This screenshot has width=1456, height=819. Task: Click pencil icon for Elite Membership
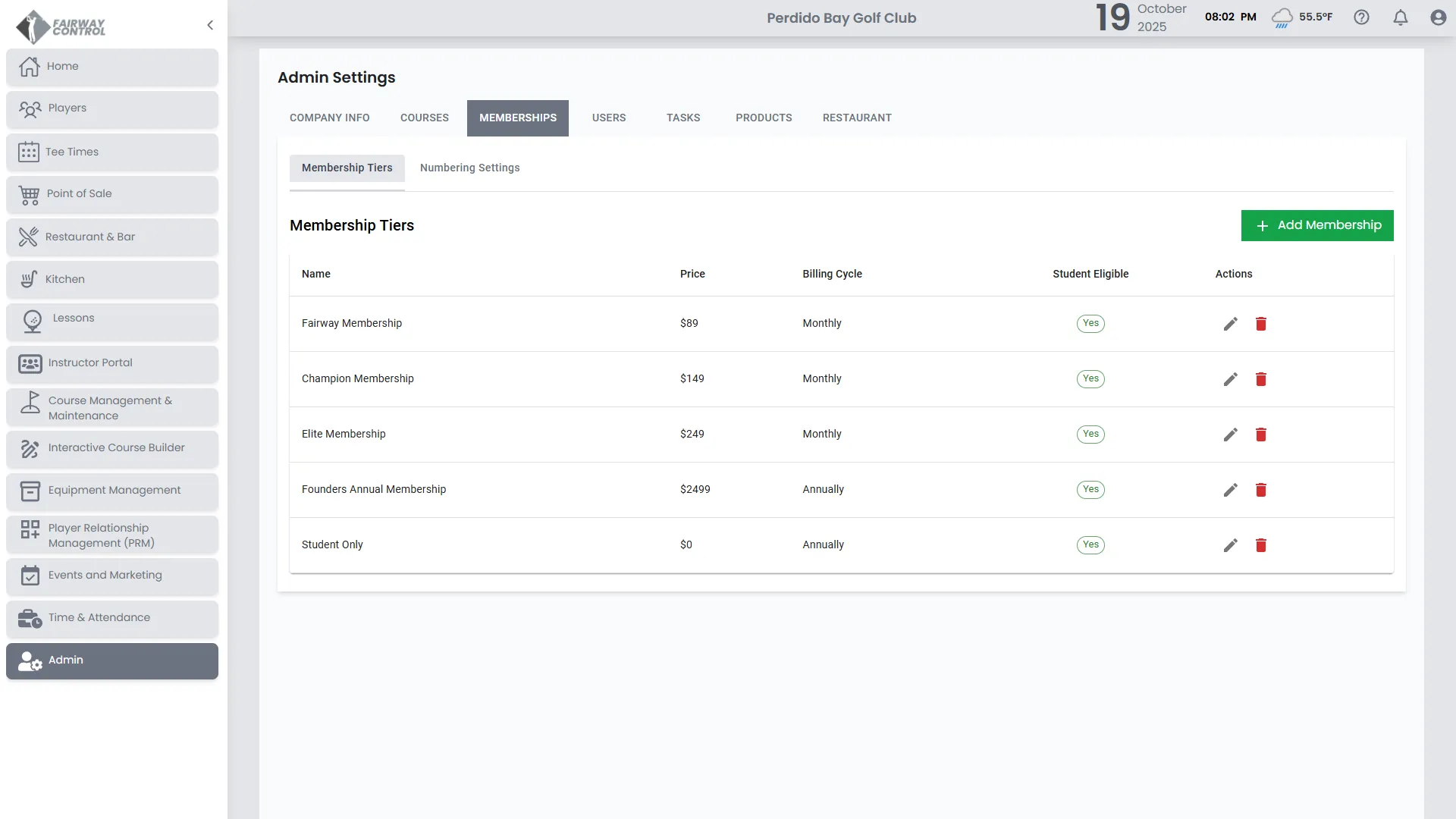[1230, 435]
